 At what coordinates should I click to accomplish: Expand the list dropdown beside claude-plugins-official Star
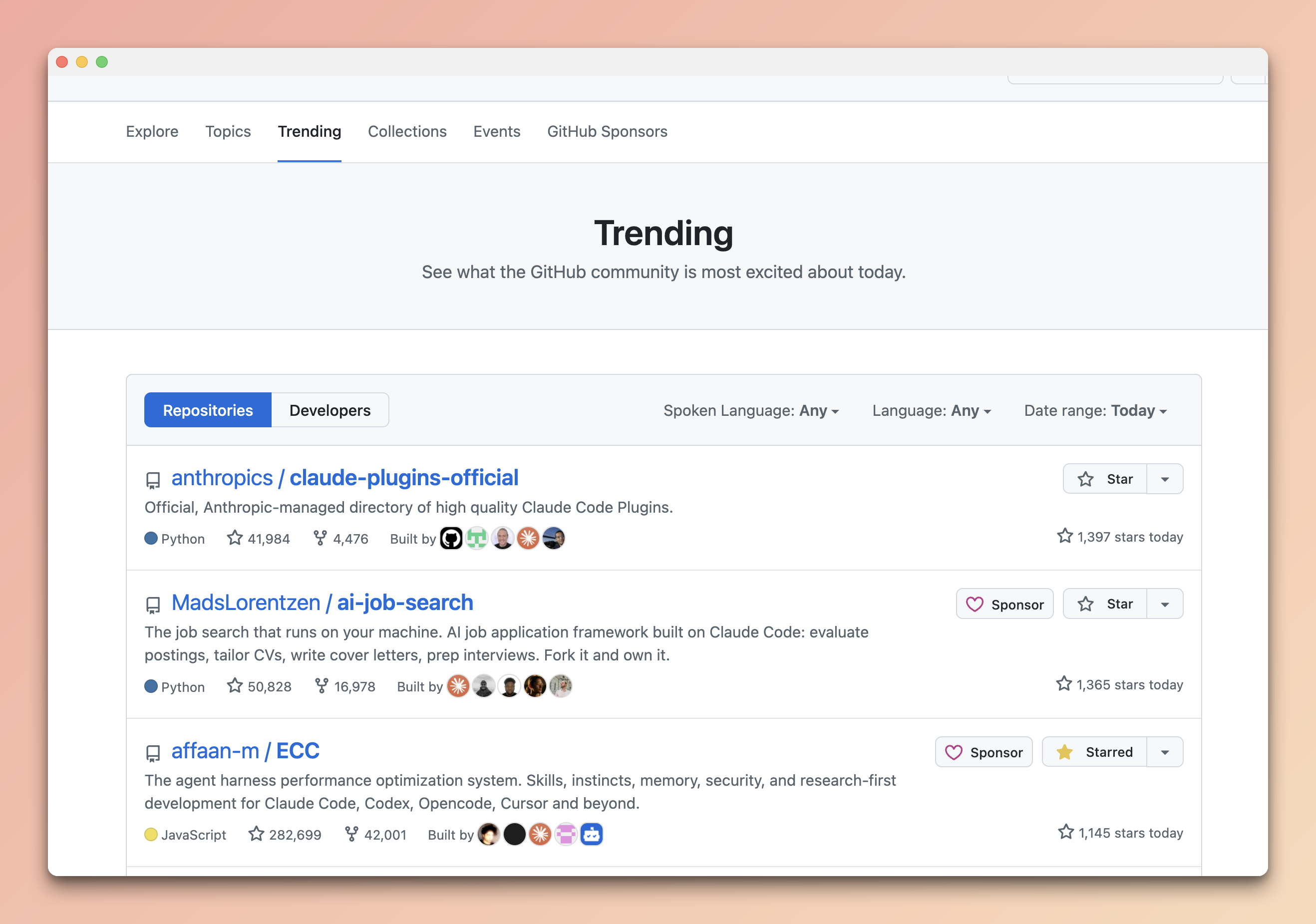point(1165,479)
